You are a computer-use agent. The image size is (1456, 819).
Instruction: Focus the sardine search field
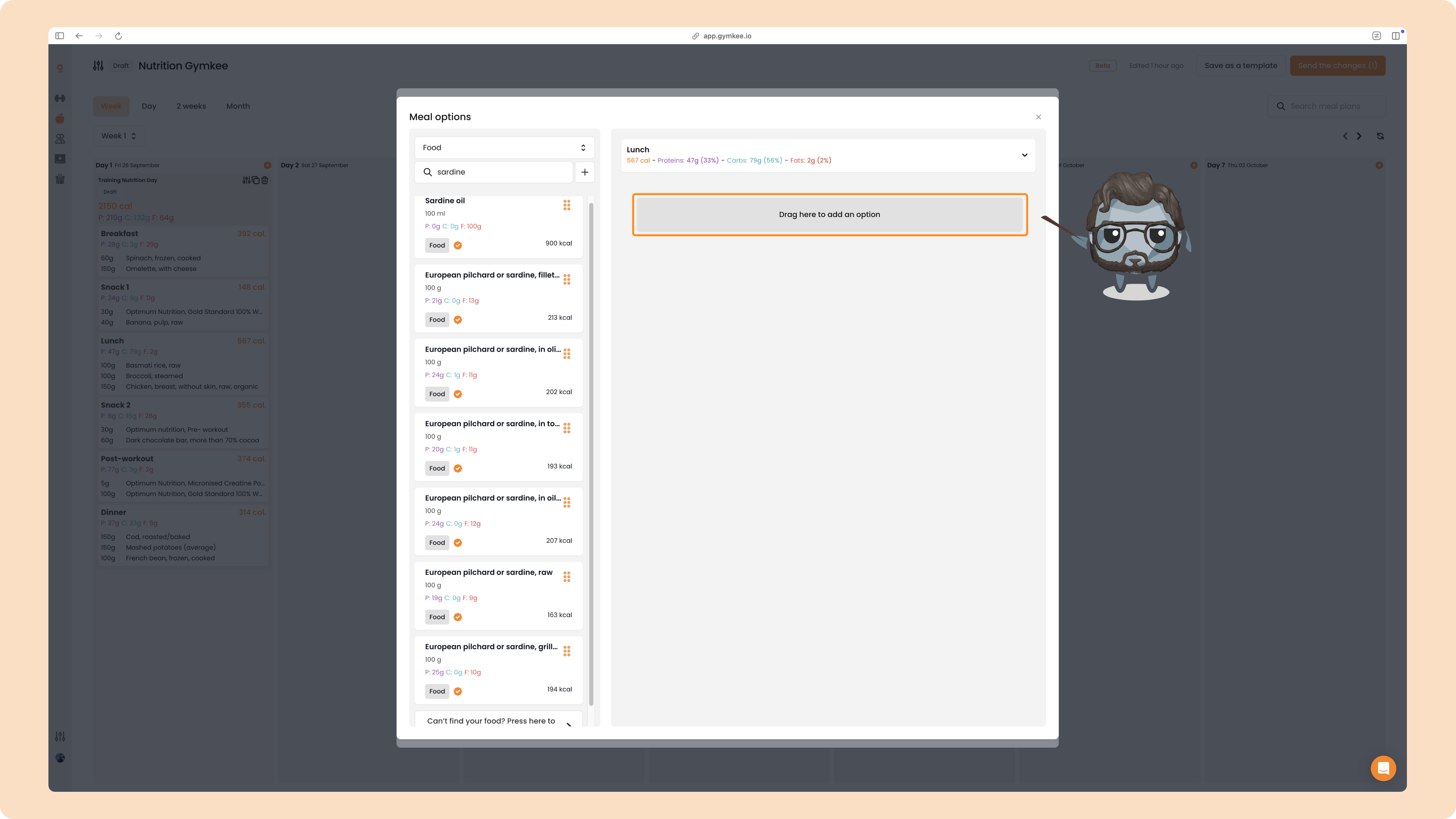coord(494,172)
